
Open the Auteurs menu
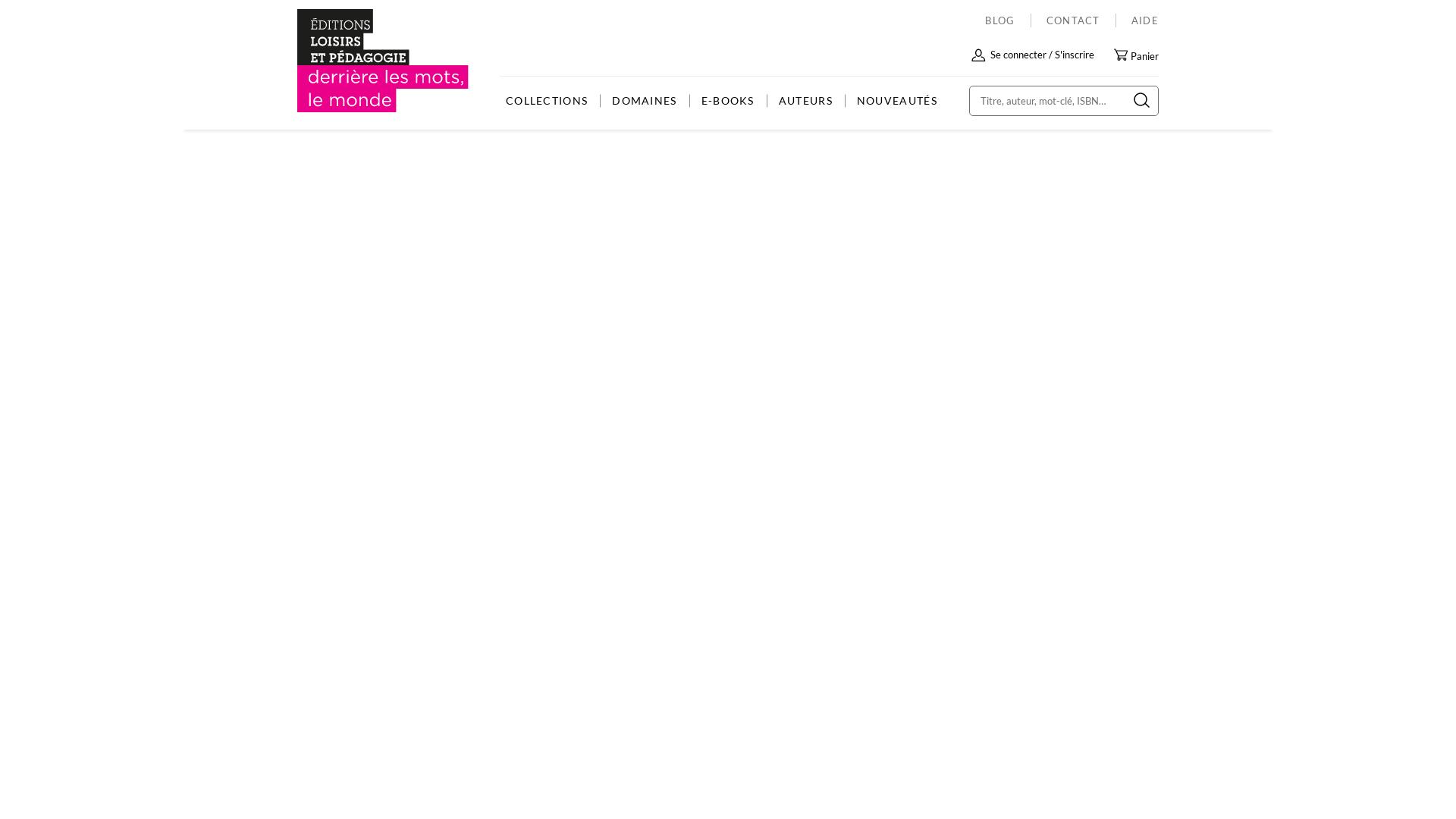coord(806,101)
